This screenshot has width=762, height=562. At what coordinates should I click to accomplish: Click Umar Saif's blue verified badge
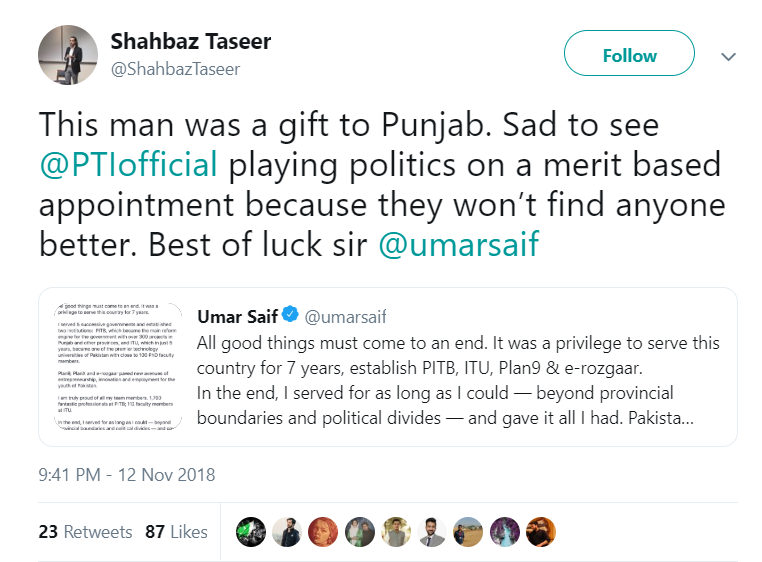[x=291, y=316]
